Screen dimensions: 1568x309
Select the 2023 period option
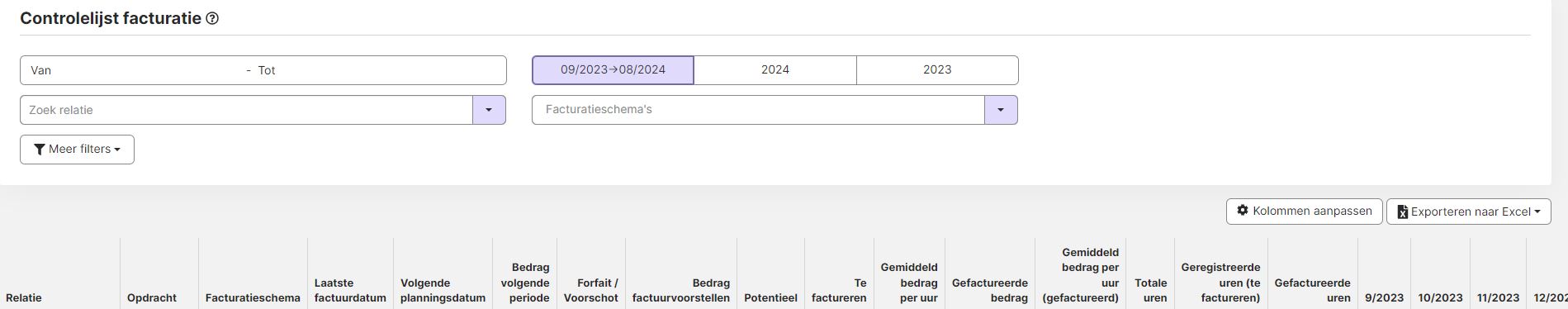(x=937, y=70)
